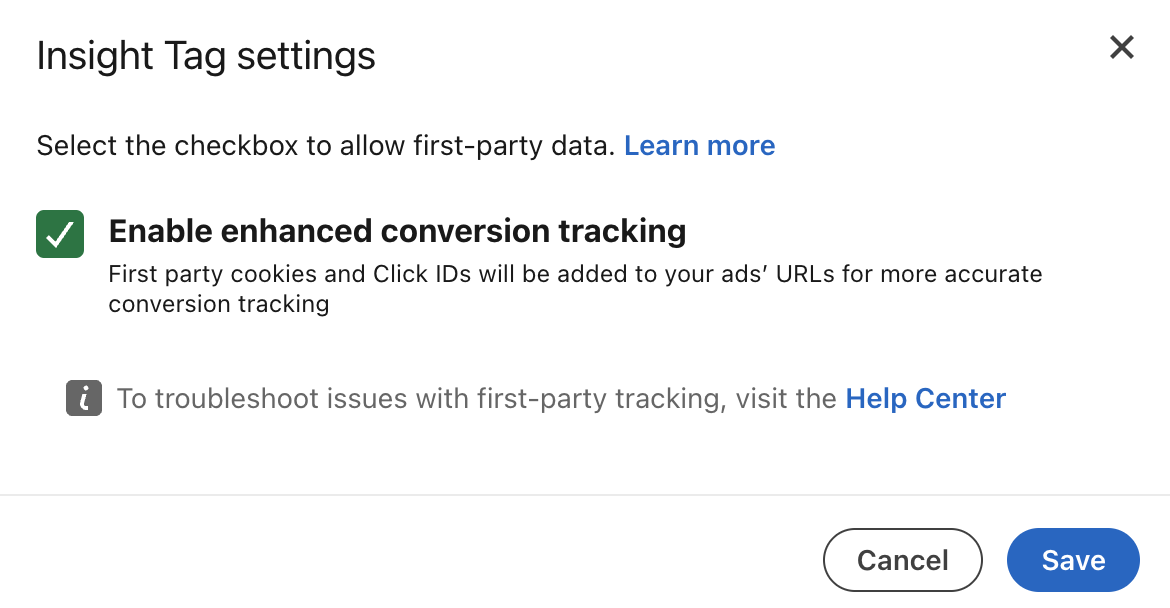Image resolution: width=1170 pixels, height=608 pixels.
Task: Follow the blue Learn more hyperlink
Action: 699,146
